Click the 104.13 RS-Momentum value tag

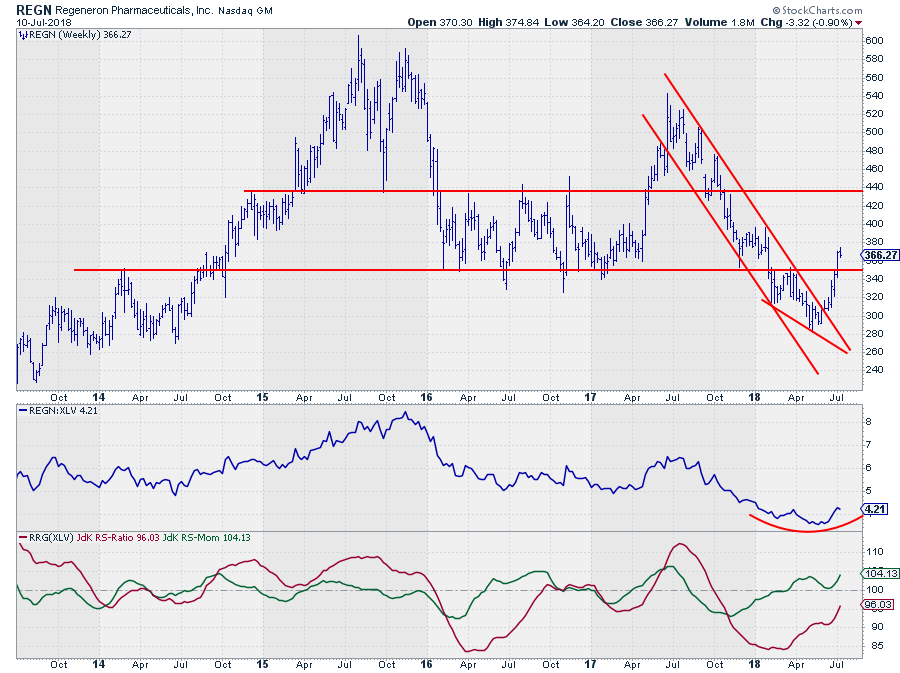[880, 573]
